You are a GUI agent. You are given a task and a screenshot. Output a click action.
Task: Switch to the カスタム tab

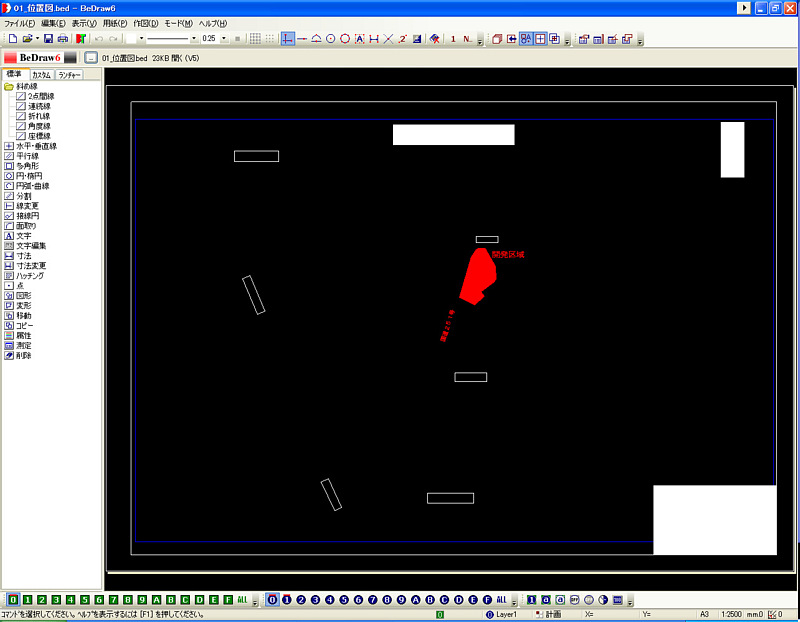(x=41, y=75)
